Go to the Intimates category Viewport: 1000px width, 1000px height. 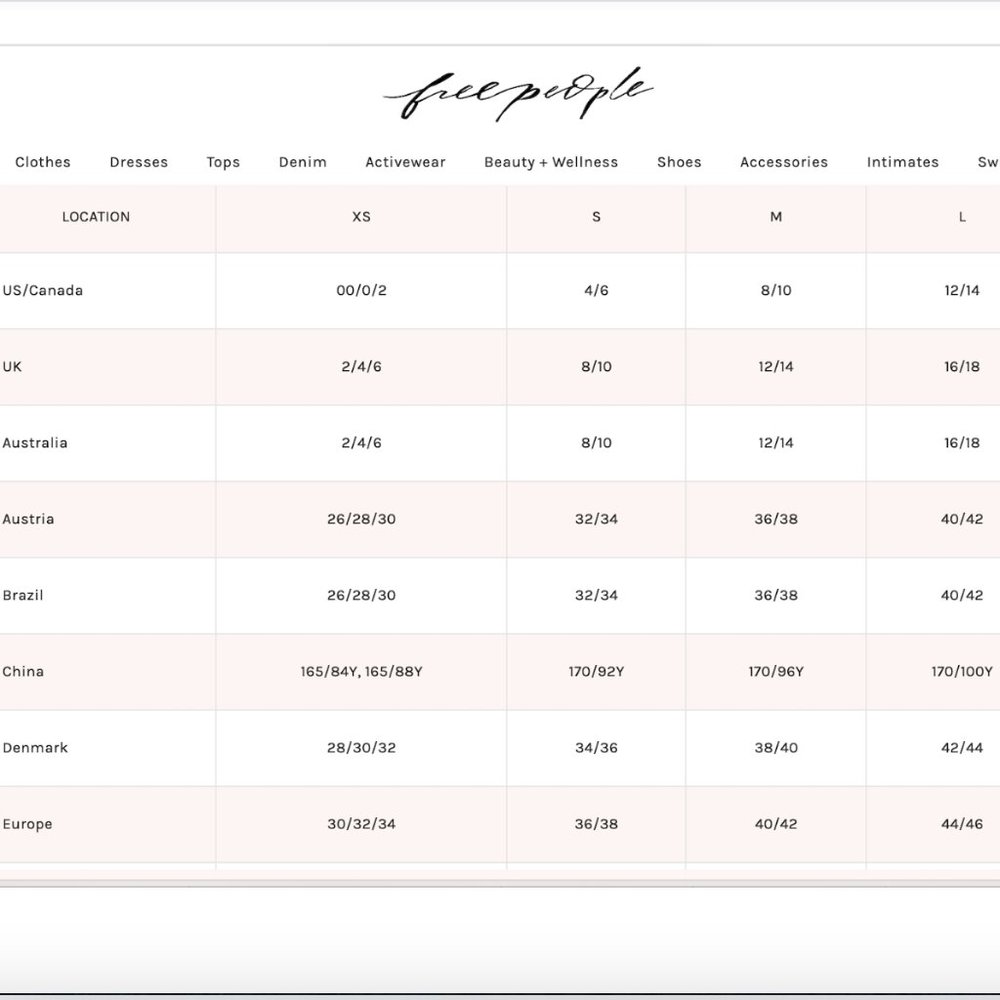pyautogui.click(x=902, y=162)
